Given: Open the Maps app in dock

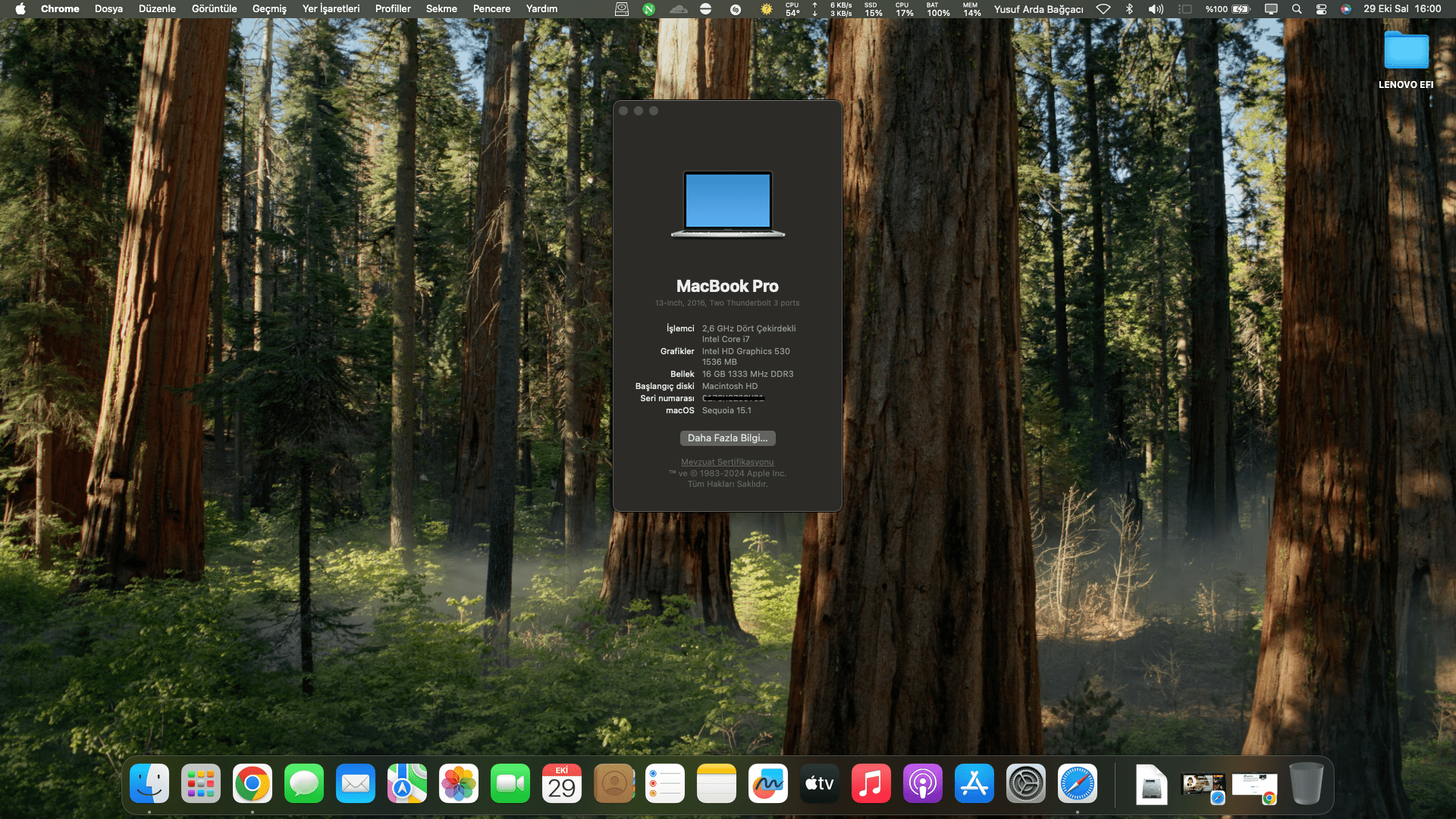Looking at the screenshot, I should point(407,783).
